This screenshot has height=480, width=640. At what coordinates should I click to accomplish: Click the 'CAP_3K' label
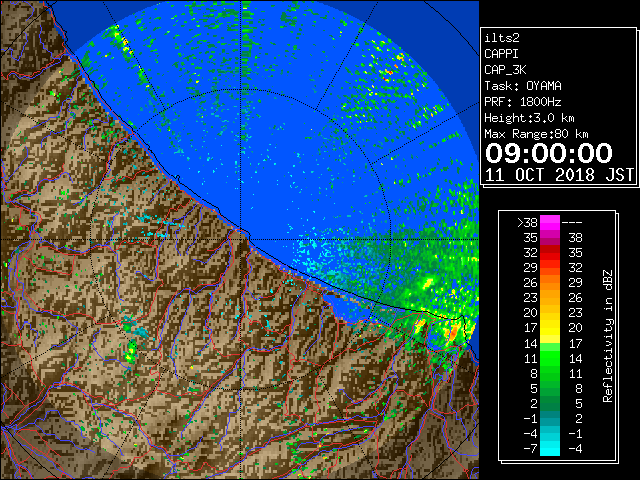(x=505, y=70)
